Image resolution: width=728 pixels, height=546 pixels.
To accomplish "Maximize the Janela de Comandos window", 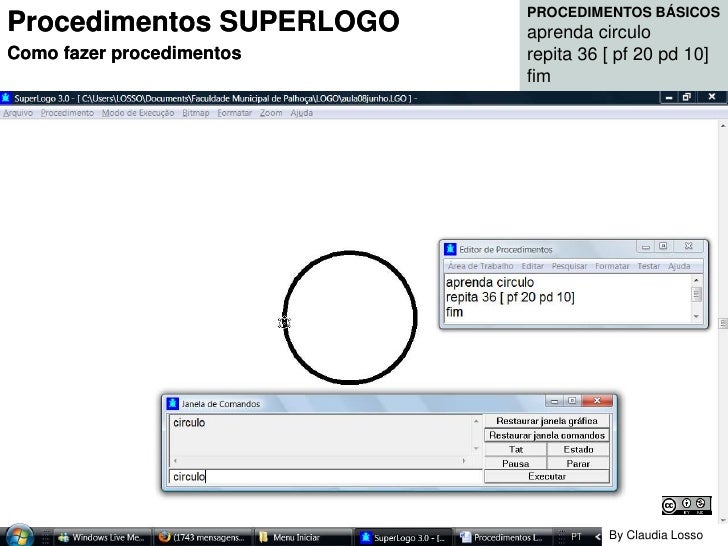I will (572, 401).
